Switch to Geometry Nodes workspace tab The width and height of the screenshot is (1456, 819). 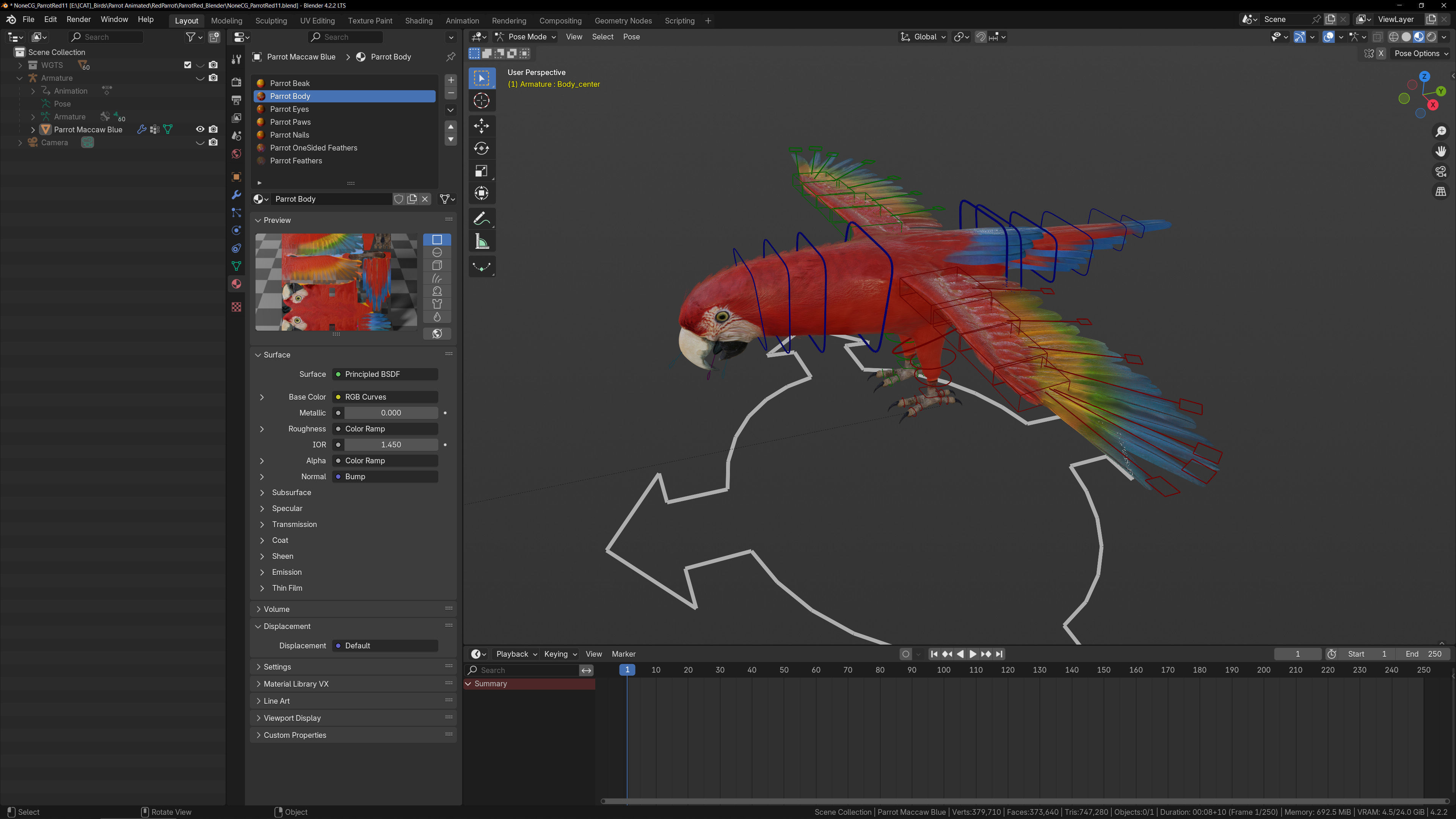click(x=623, y=20)
